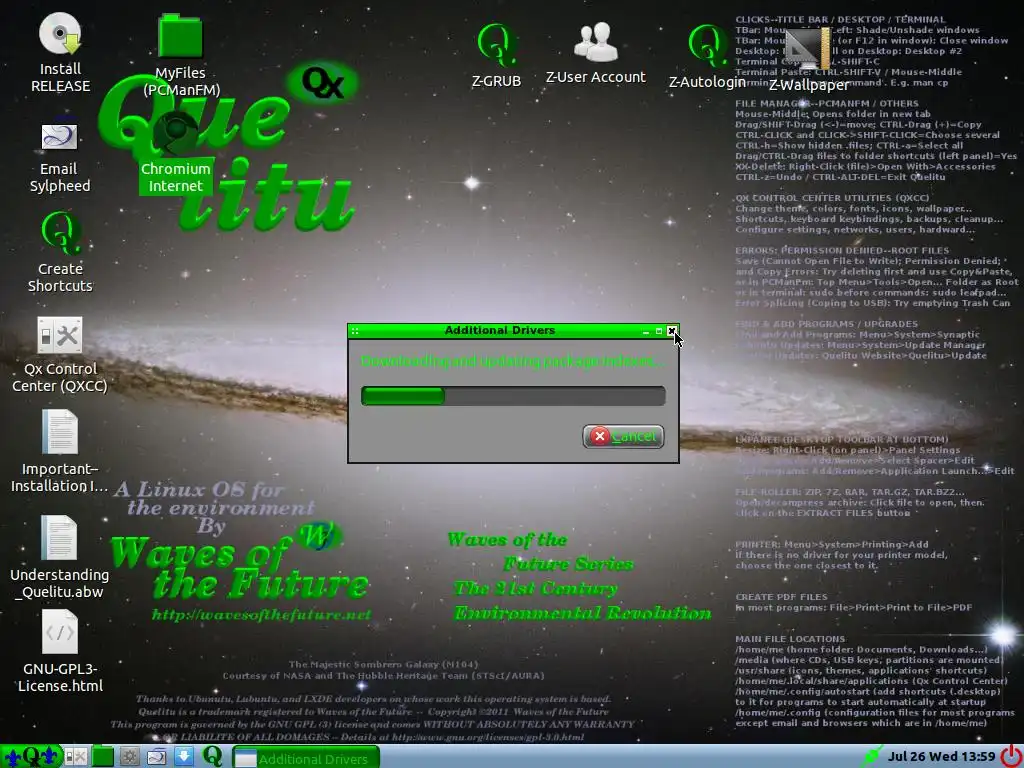Click the "Downloading and updating package indexes" message
1024x768 pixels.
513,360
